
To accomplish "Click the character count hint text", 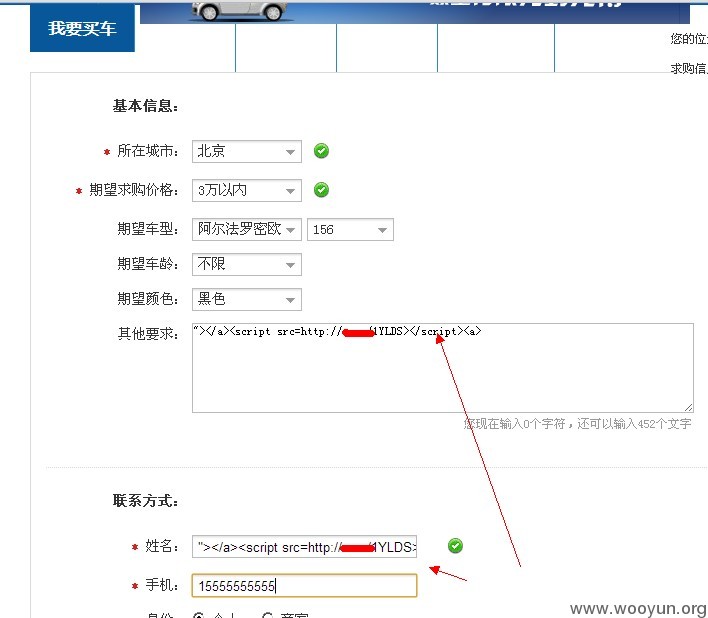I will click(578, 423).
